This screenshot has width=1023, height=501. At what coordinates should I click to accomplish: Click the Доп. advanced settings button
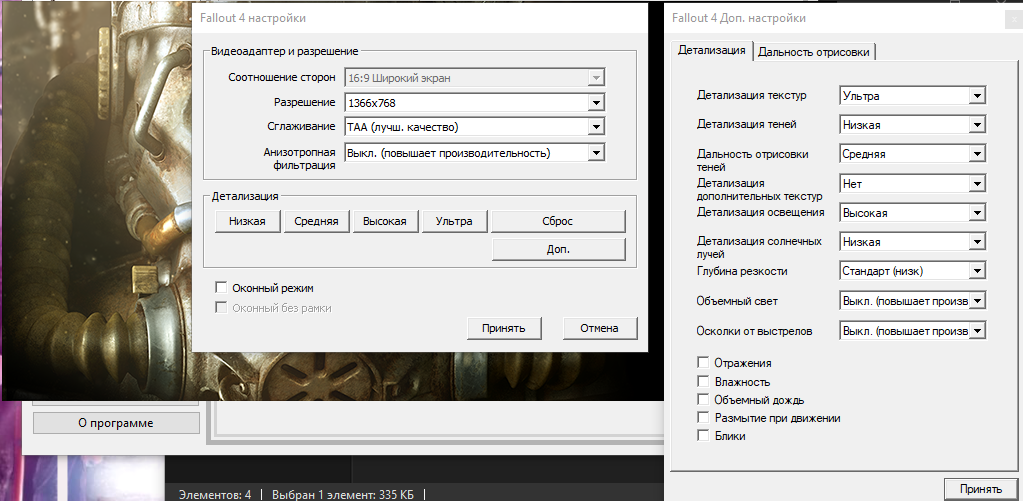558,249
